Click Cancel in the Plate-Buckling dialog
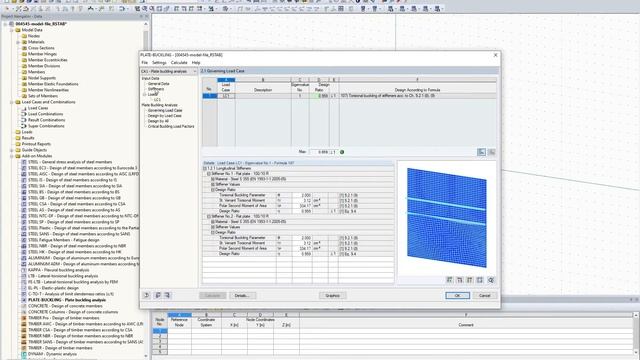640x360 pixels. click(x=484, y=296)
